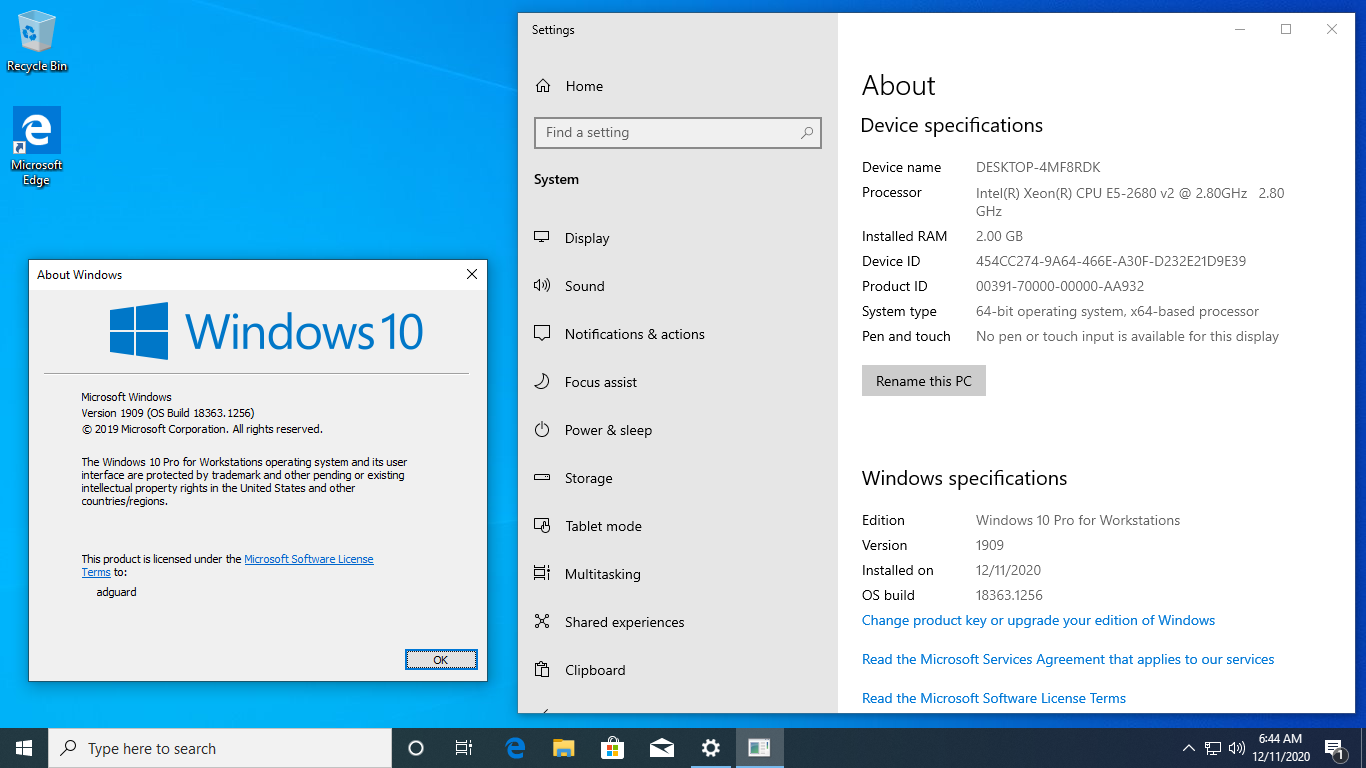Open the Microsoft Services Agreement link
Viewport: 1366px width, 768px height.
coord(1068,659)
